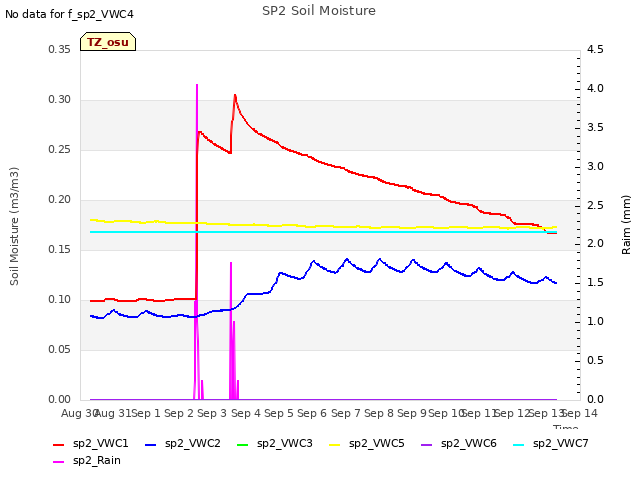The width and height of the screenshot is (640, 480).
Task: Click the Sep 8 x-axis tick label
Action: [x=379, y=413]
